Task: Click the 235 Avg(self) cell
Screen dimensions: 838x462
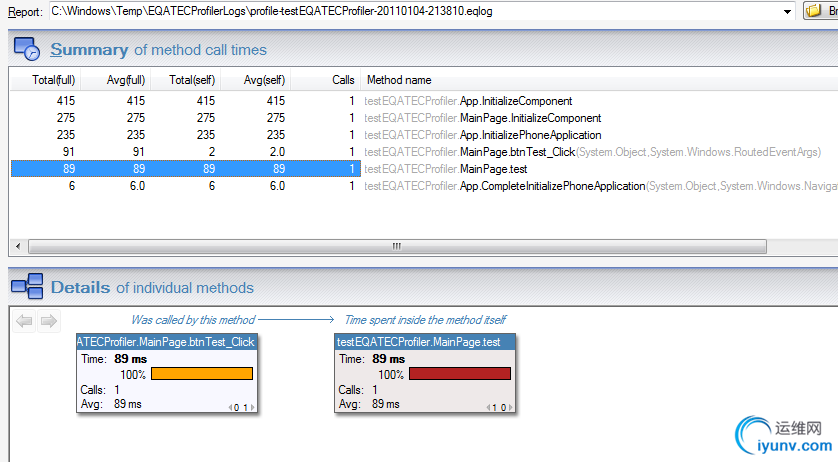Action: pos(276,135)
